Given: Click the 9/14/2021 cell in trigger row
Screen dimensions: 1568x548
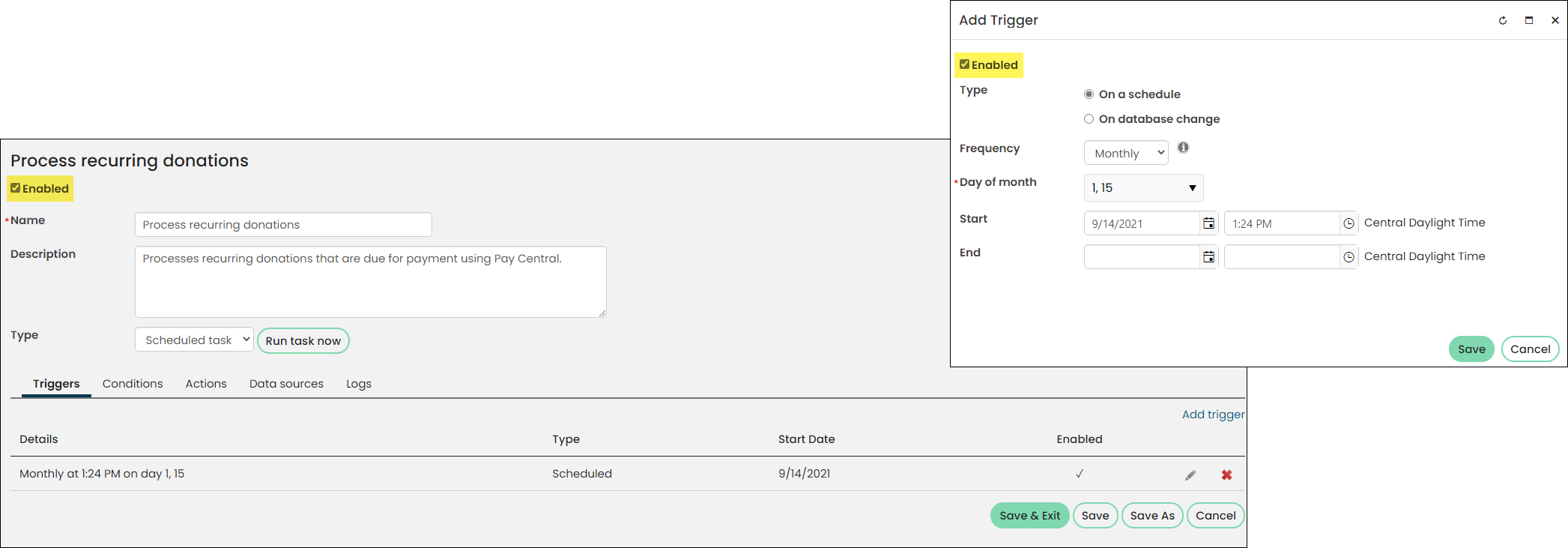Looking at the screenshot, I should [804, 474].
